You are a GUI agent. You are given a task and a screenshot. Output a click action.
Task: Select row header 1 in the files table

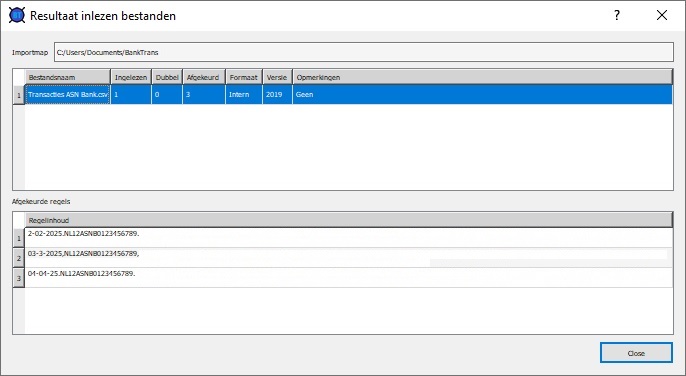pos(18,95)
